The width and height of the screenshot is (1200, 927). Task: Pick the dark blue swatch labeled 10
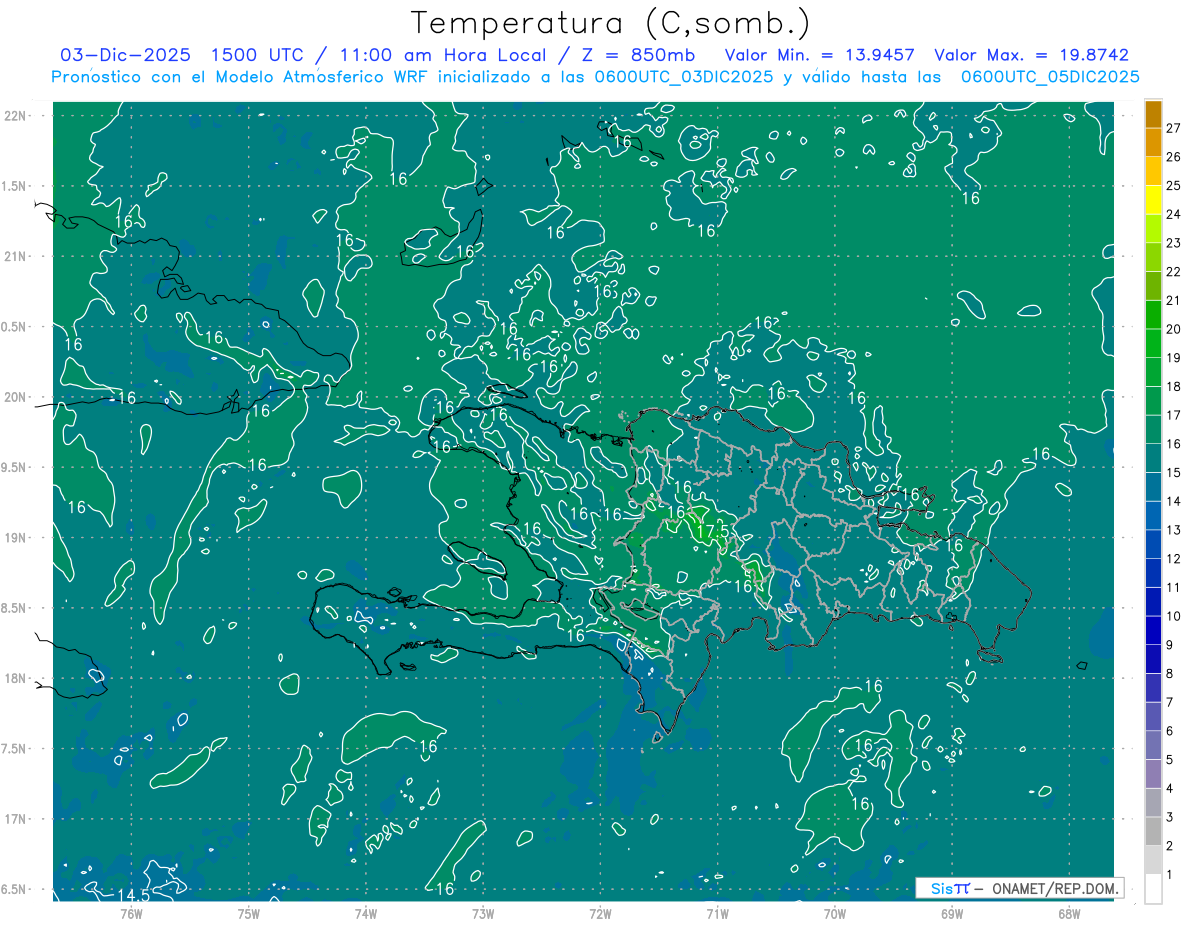coord(1153,602)
